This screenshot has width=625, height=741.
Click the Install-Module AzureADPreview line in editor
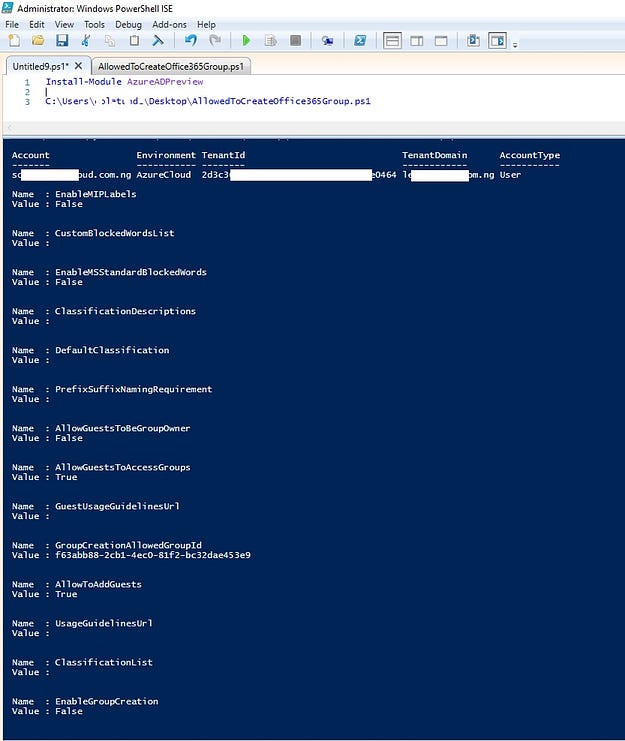(x=124, y=82)
